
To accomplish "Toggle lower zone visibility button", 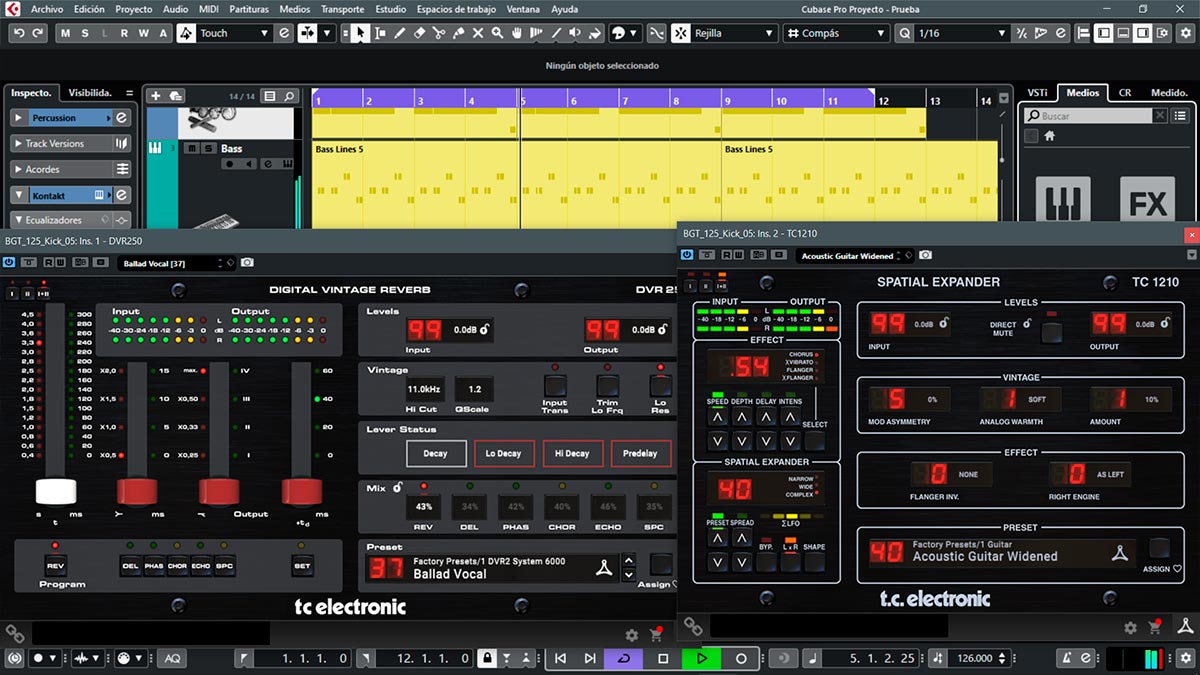I will pos(1123,33).
